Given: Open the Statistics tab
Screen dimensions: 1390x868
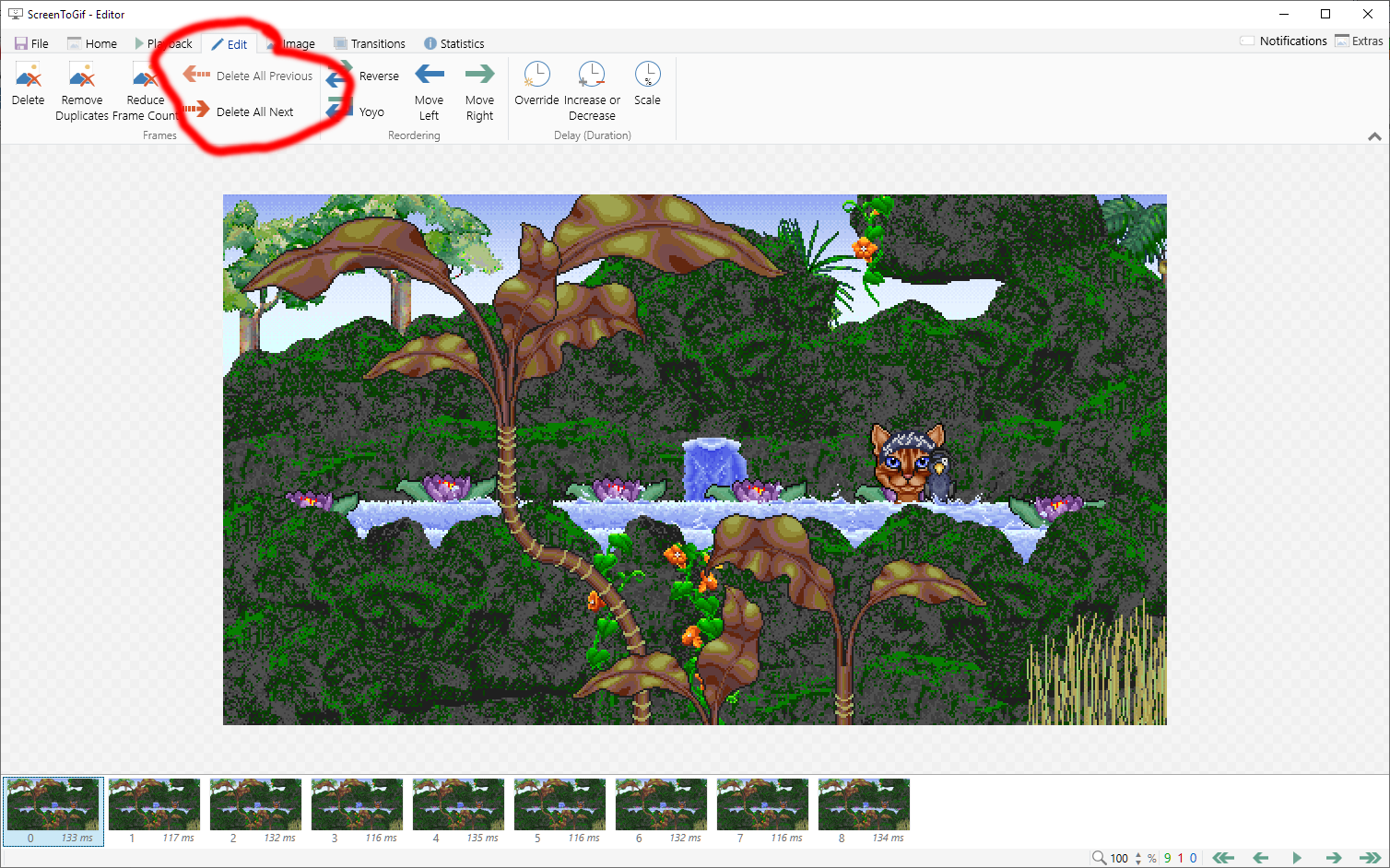Looking at the screenshot, I should tap(454, 43).
